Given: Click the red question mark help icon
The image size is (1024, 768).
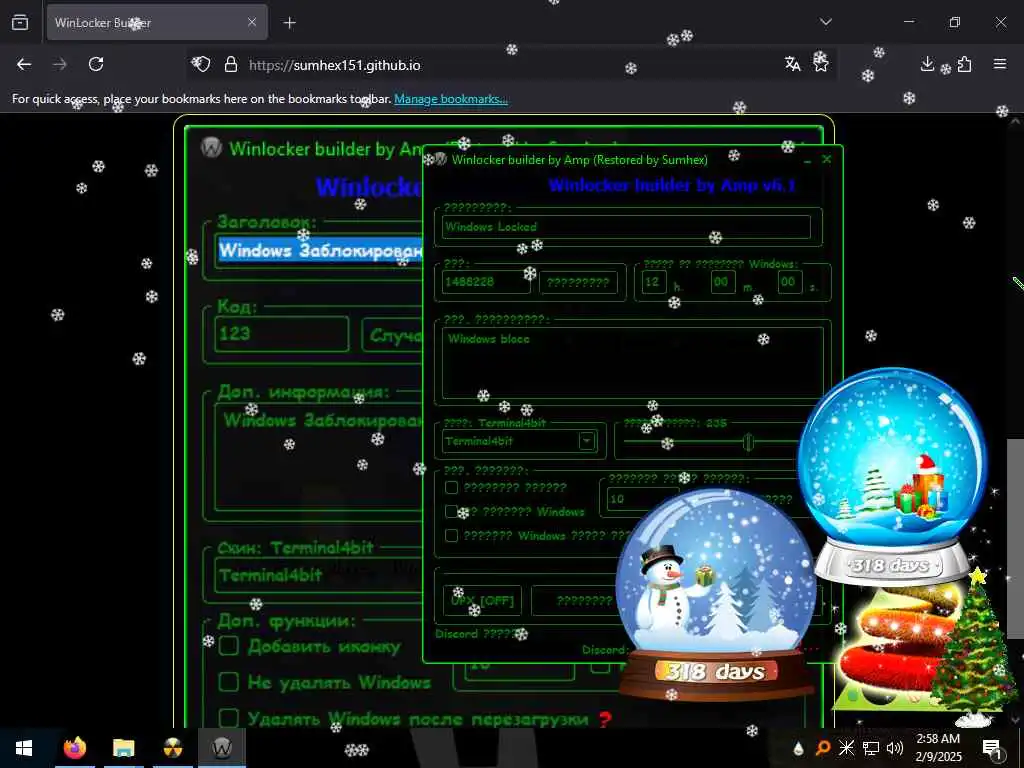Looking at the screenshot, I should click(605, 719).
